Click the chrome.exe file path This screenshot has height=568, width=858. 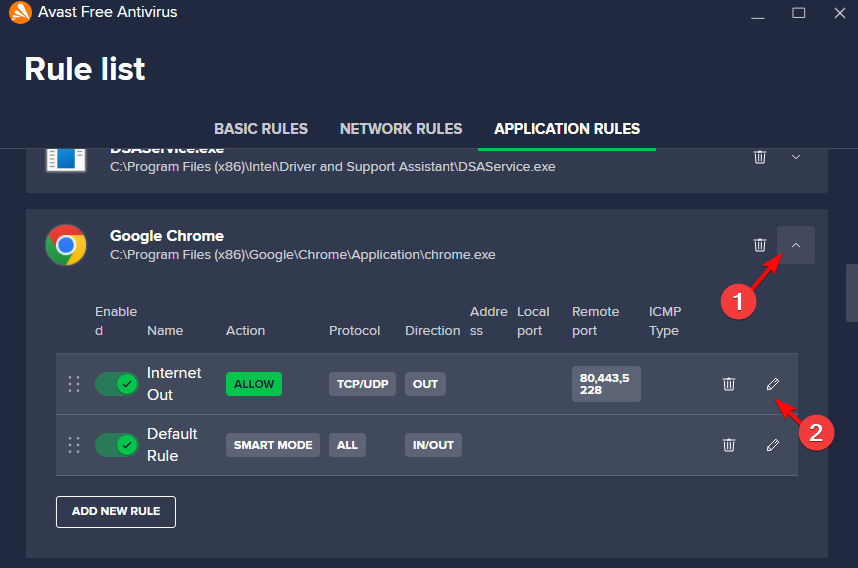[303, 255]
